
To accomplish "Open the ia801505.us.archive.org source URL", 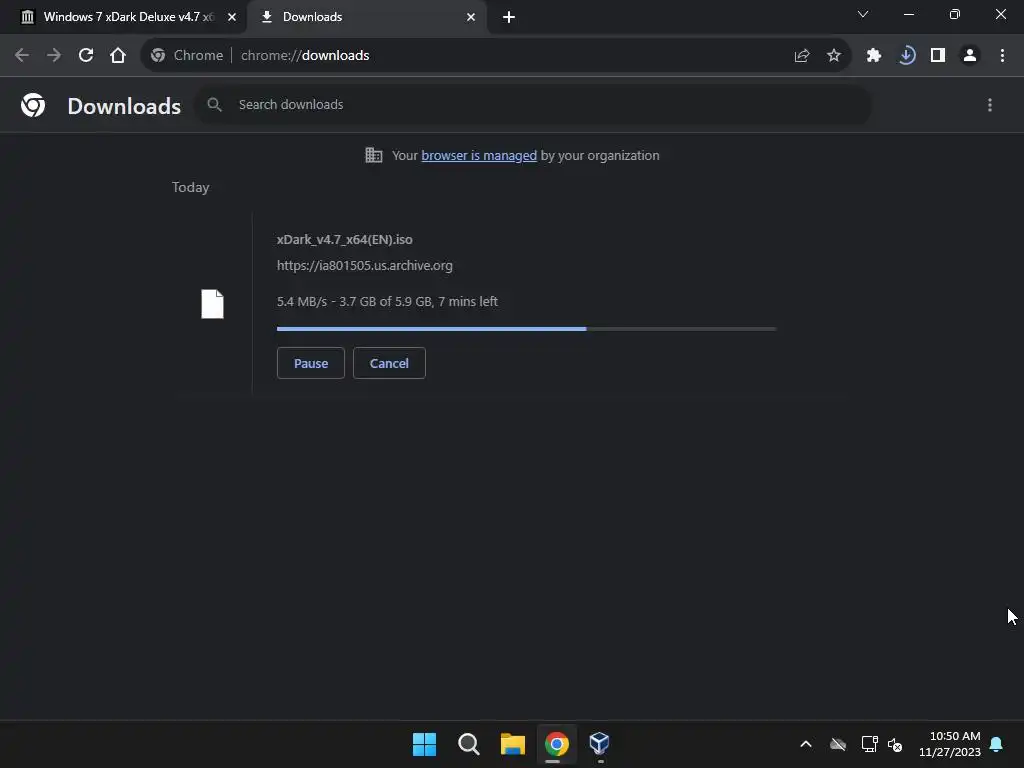I will point(364,266).
